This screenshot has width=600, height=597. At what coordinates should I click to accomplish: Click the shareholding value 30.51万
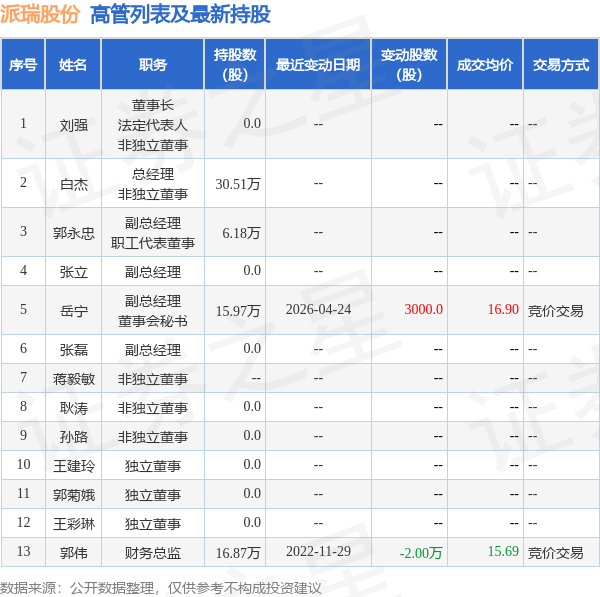[x=238, y=184]
